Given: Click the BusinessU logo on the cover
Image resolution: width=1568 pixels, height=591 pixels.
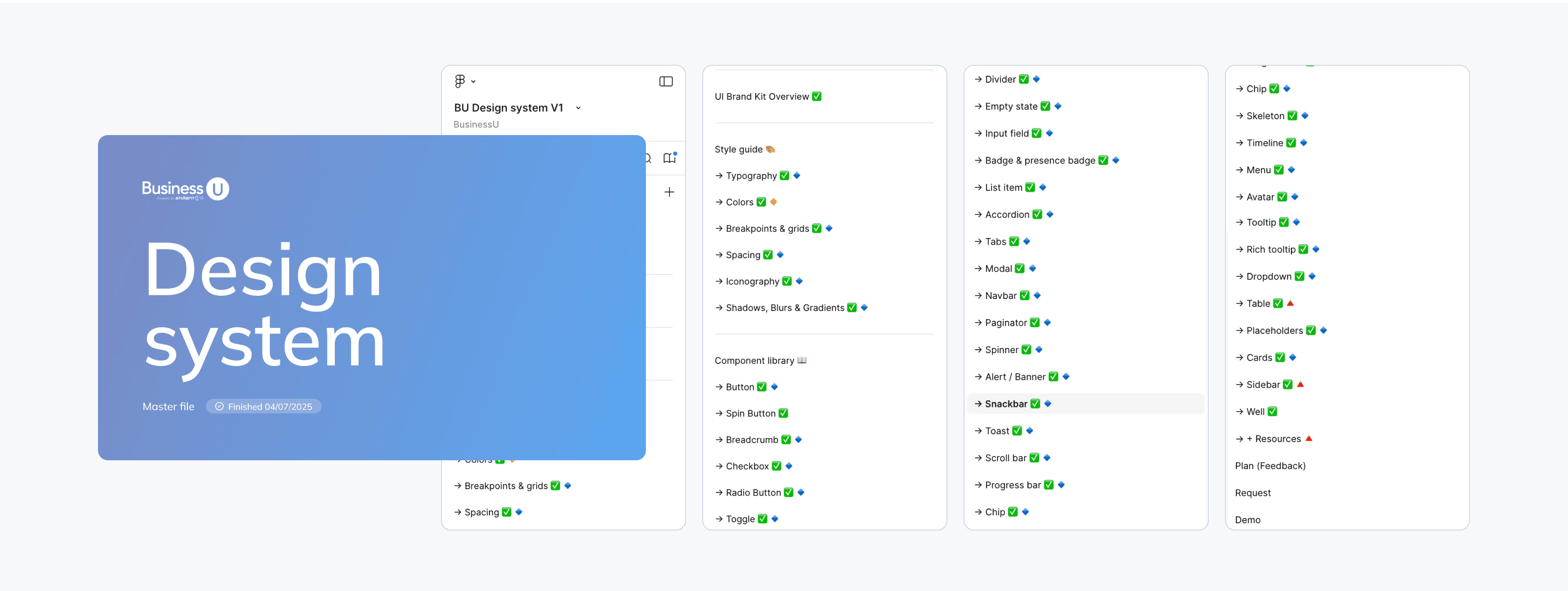Looking at the screenshot, I should coord(185,190).
